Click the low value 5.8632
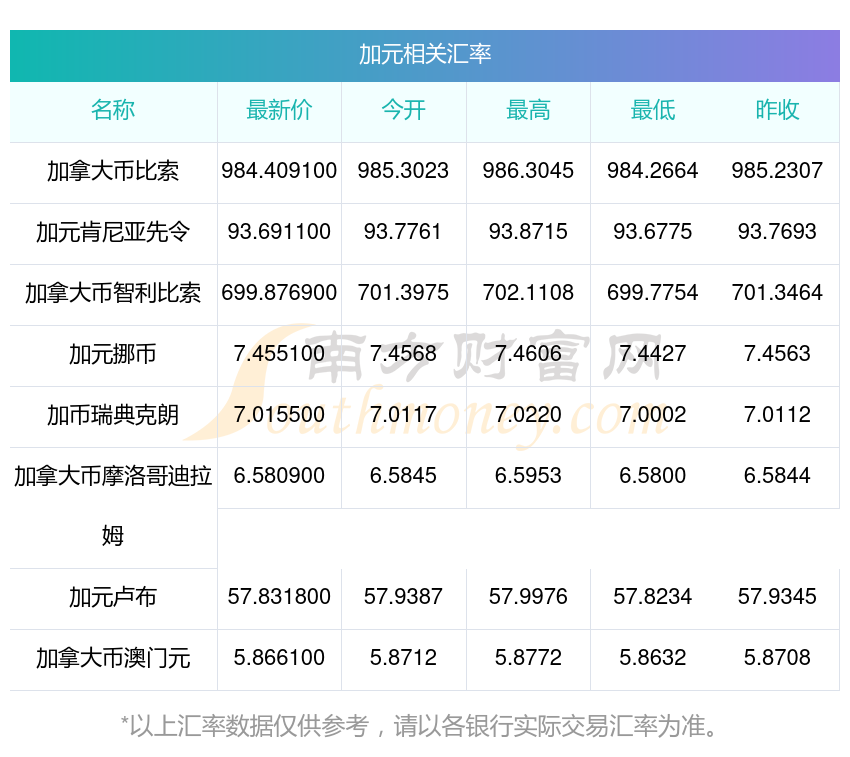 coord(653,658)
